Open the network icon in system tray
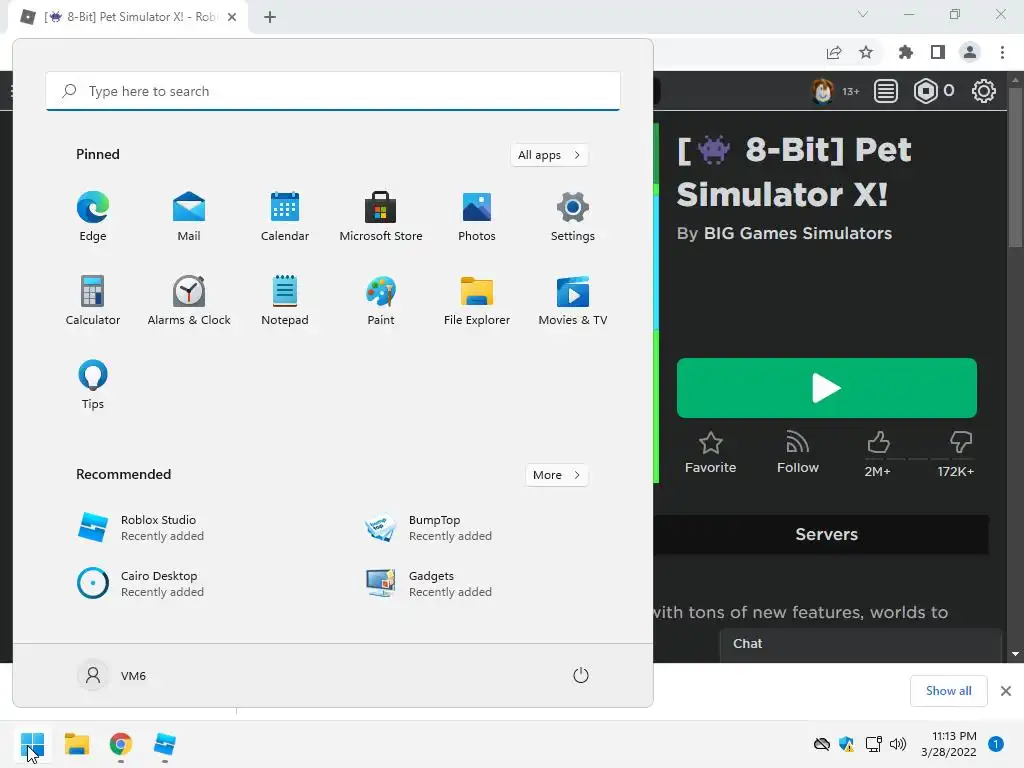The height and width of the screenshot is (768, 1024). click(x=873, y=744)
